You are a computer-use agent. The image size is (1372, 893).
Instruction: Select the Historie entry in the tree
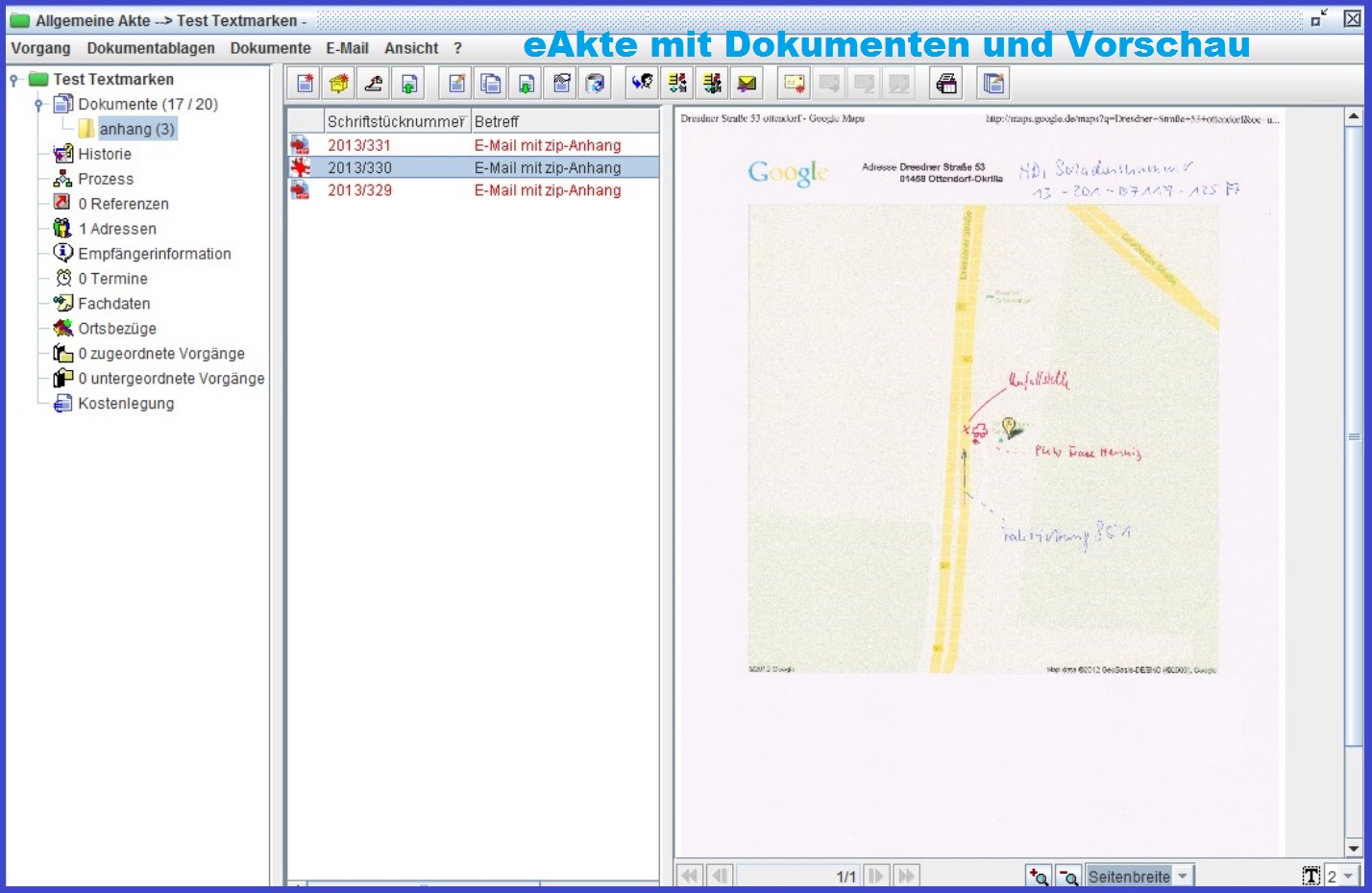pyautogui.click(x=105, y=154)
